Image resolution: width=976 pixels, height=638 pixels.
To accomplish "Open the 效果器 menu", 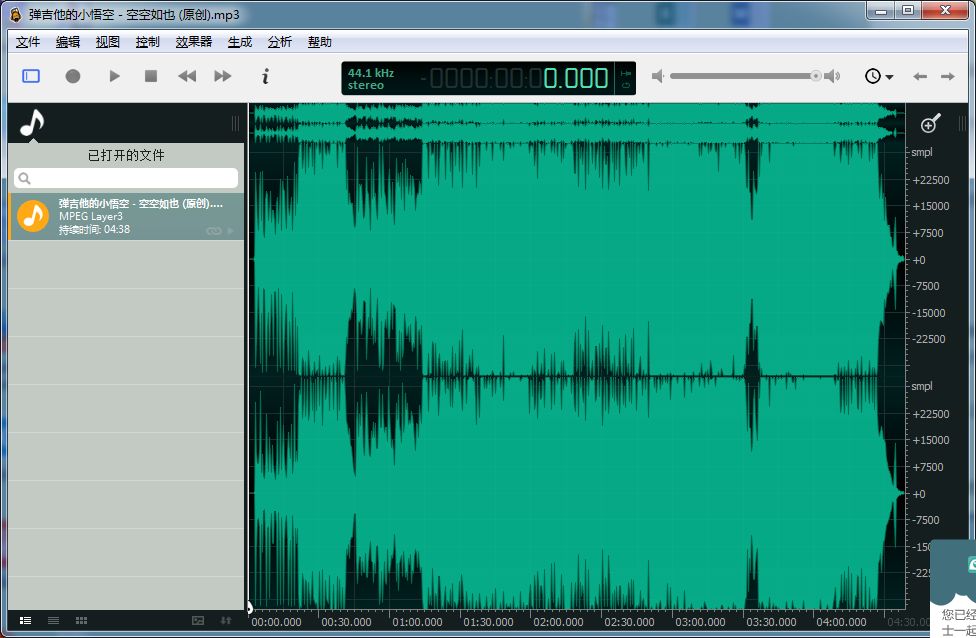I will point(194,42).
